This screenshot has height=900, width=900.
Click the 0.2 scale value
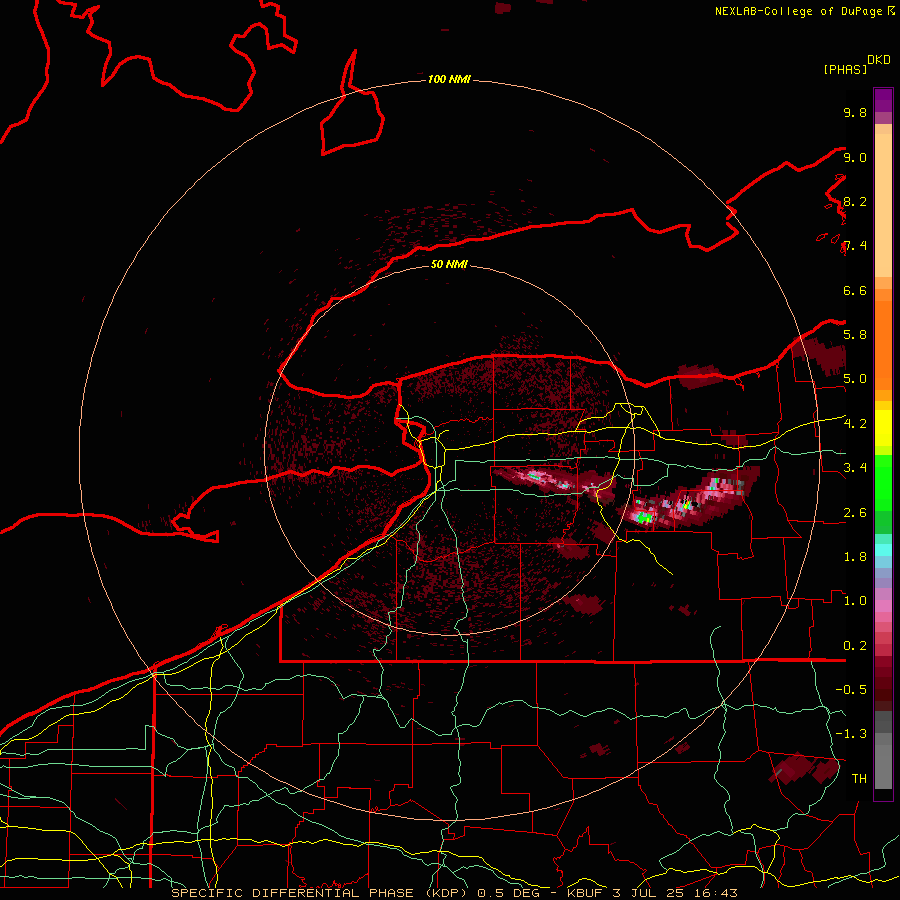[855, 646]
